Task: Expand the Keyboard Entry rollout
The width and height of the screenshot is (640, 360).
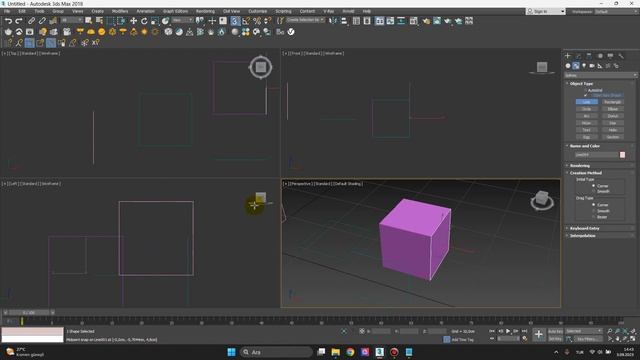Action: 584,228
